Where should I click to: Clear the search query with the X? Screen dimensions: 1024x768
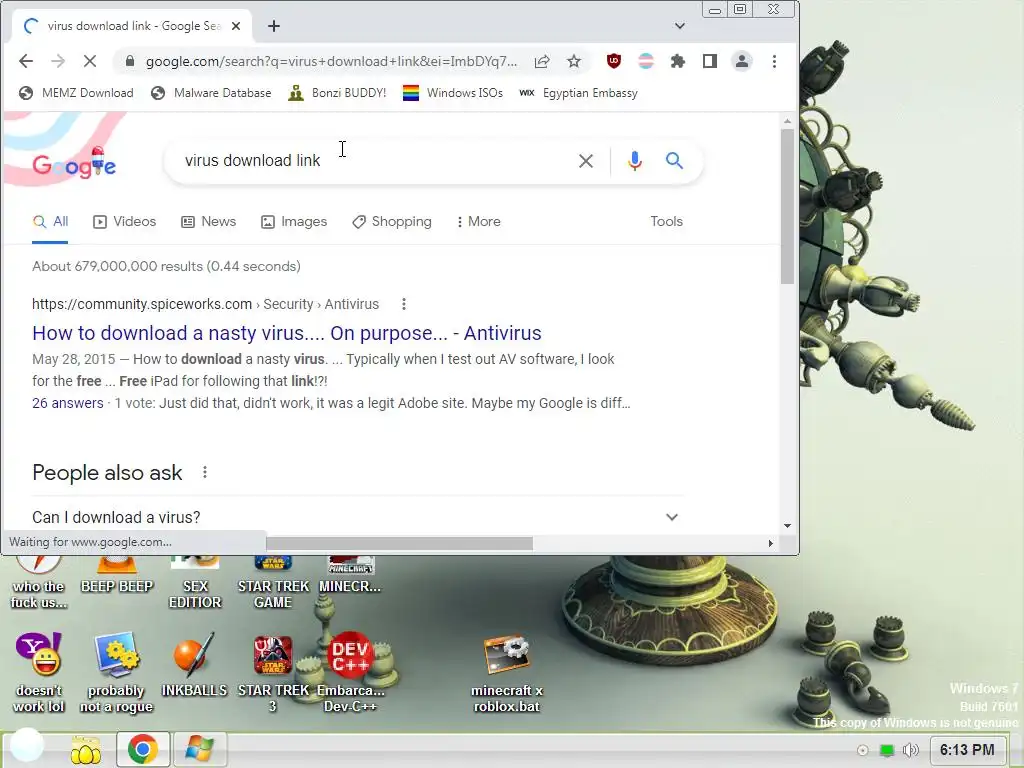[x=586, y=161]
